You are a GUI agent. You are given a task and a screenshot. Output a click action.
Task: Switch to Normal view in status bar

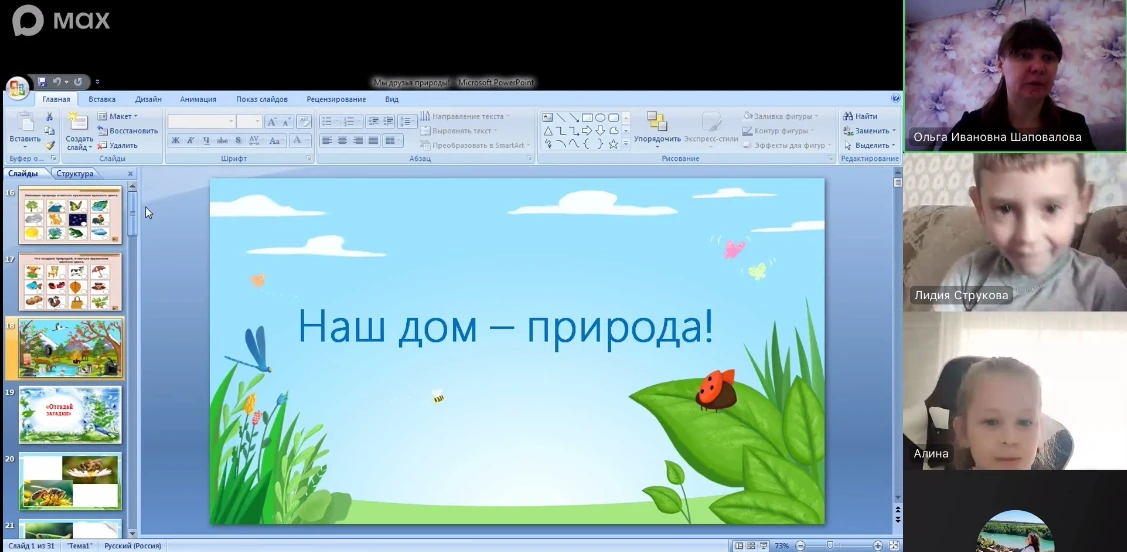[x=739, y=546]
